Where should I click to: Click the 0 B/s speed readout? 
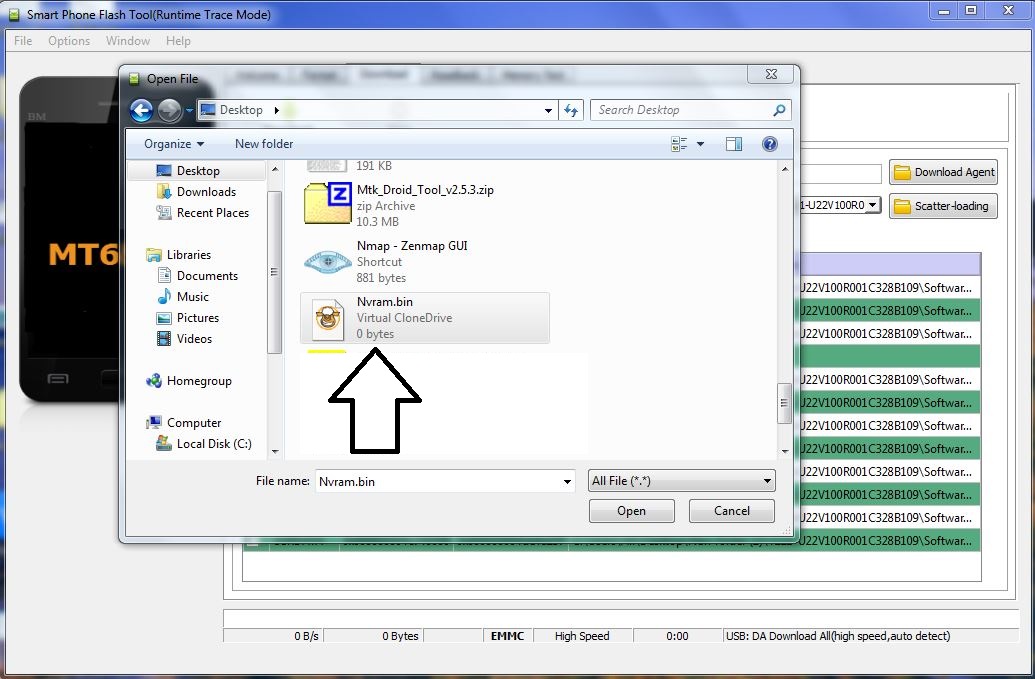[306, 636]
